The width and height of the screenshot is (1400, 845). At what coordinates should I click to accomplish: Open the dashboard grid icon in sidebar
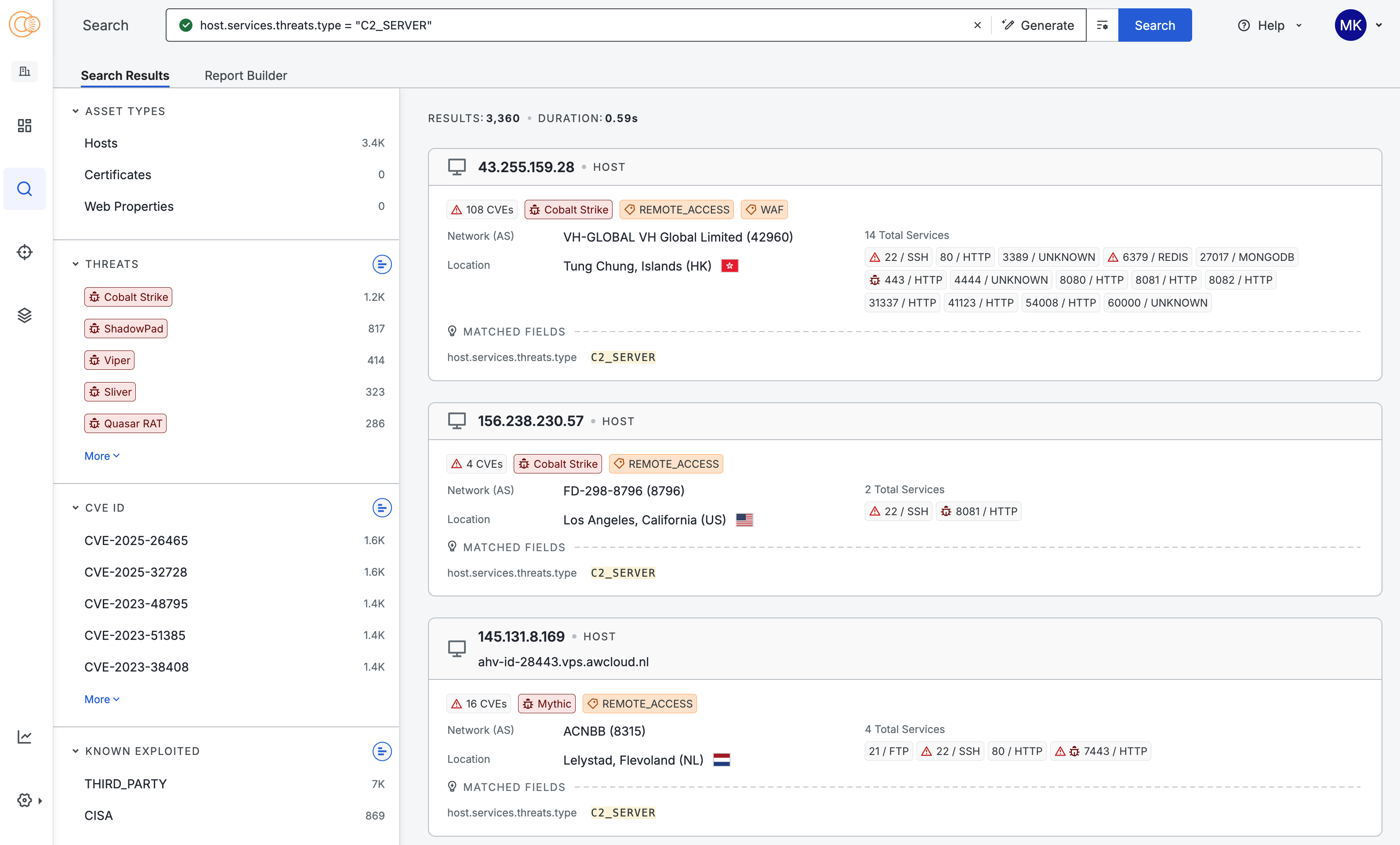point(25,126)
